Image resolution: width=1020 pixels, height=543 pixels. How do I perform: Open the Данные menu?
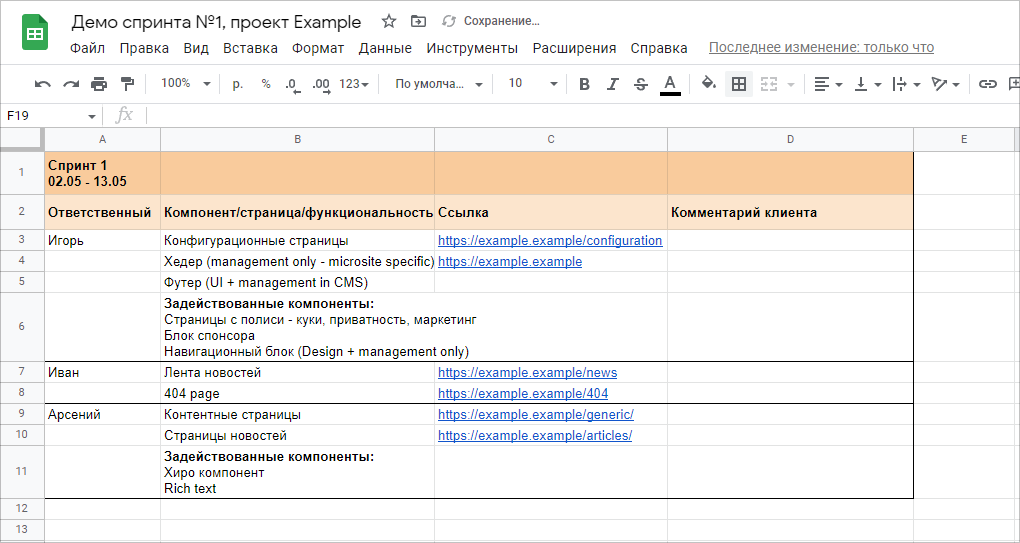pyautogui.click(x=385, y=48)
